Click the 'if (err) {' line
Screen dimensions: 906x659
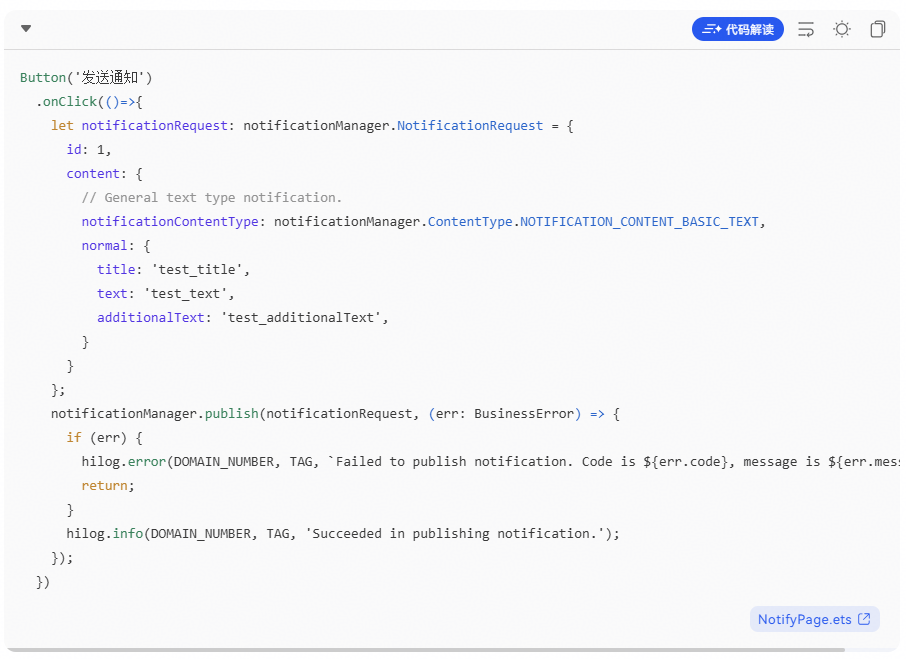click(x=105, y=438)
